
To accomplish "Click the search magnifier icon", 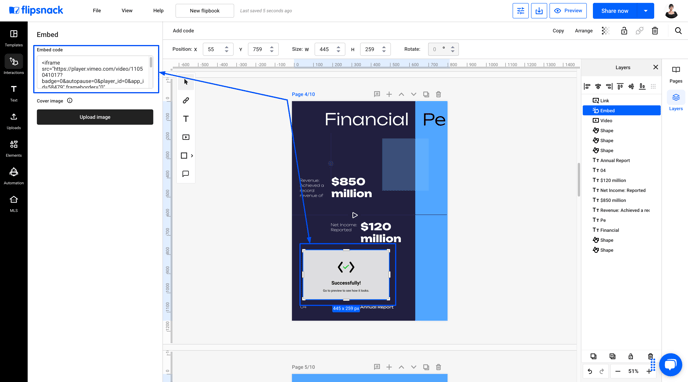I will coord(678,31).
